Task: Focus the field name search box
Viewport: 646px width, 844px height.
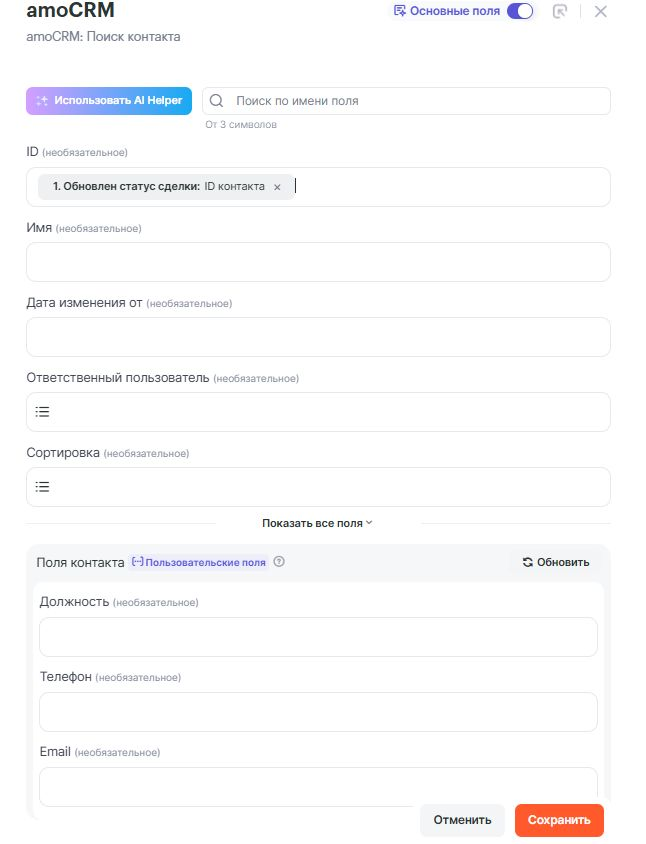Action: (x=415, y=101)
